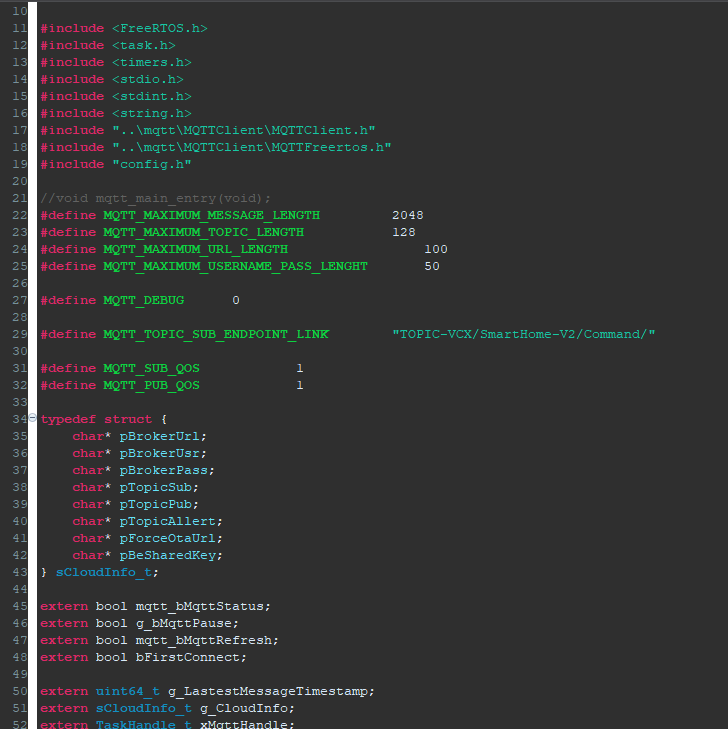Click the MQTT_DEBUG macro name
This screenshot has height=729, width=728.
click(x=143, y=300)
